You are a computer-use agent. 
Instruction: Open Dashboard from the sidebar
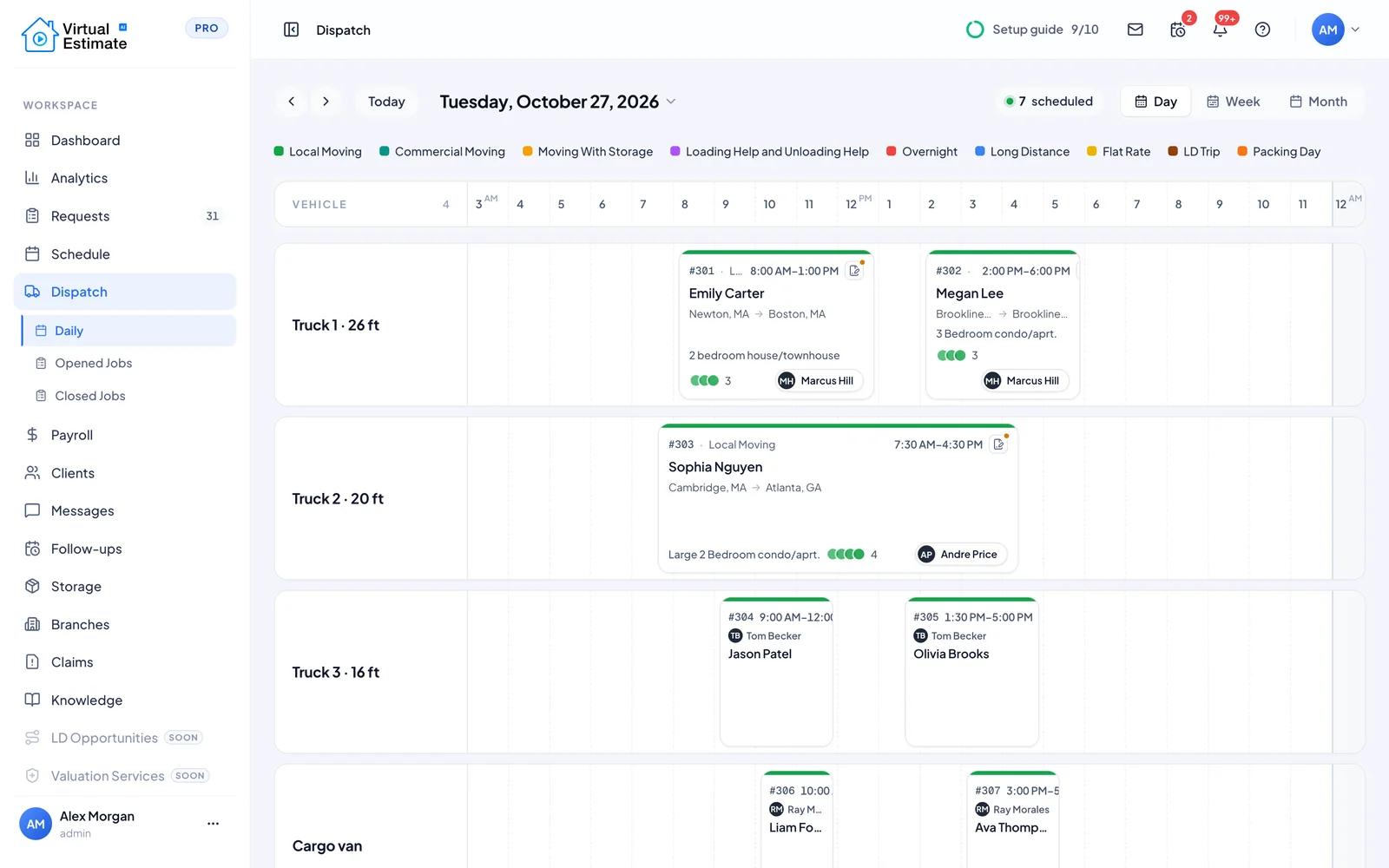pos(125,141)
